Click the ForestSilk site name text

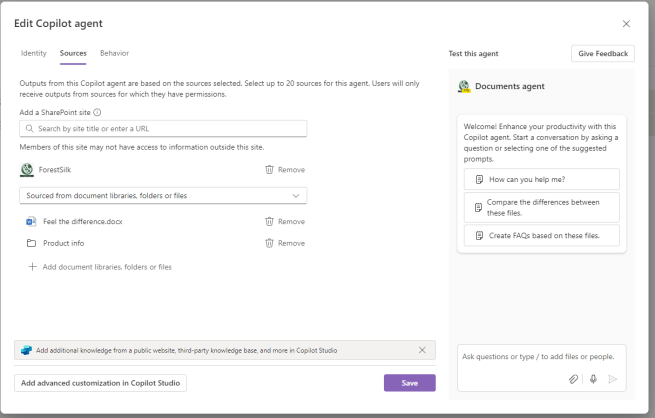(55, 170)
